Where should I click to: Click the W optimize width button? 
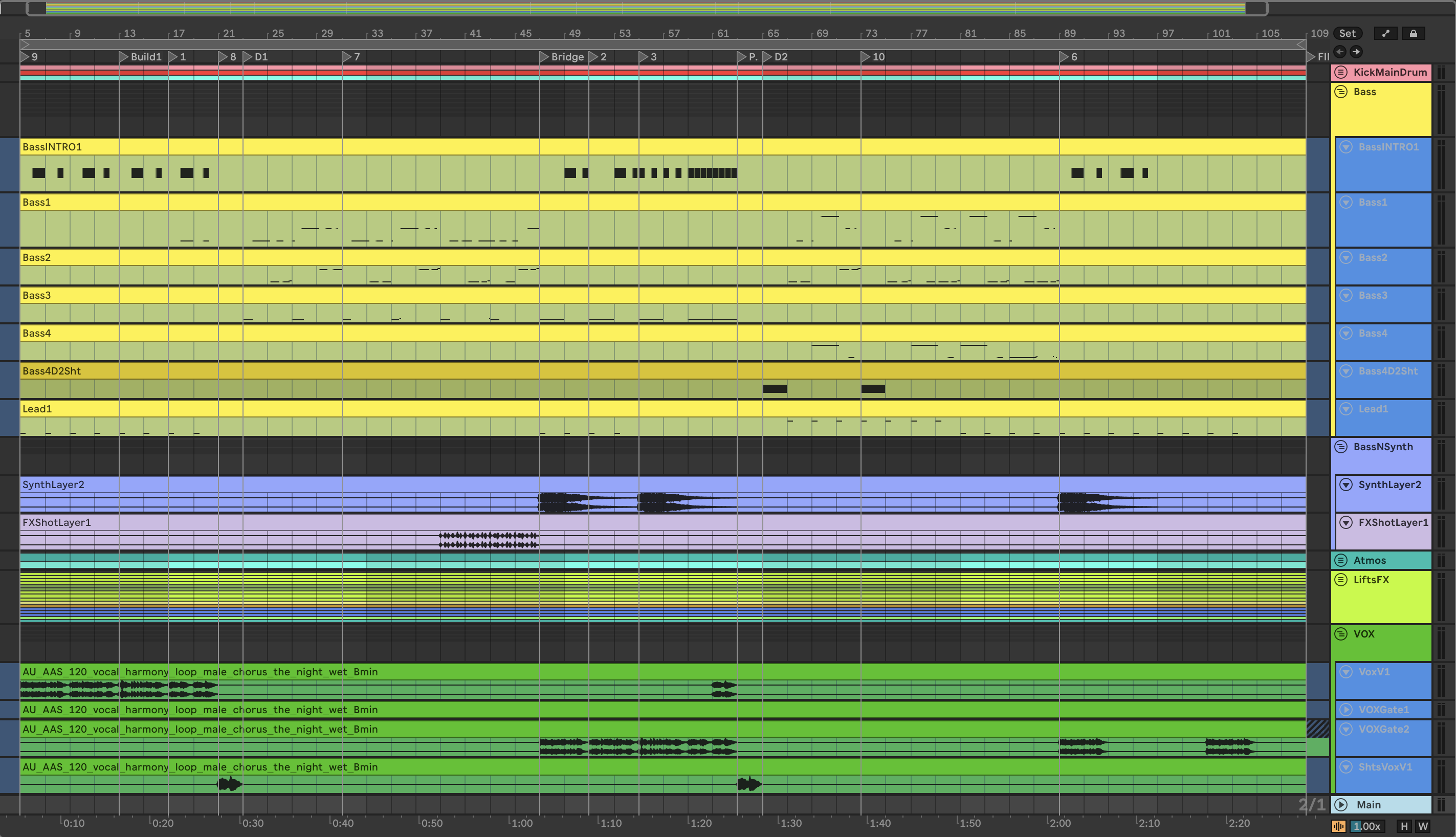pos(1423,826)
